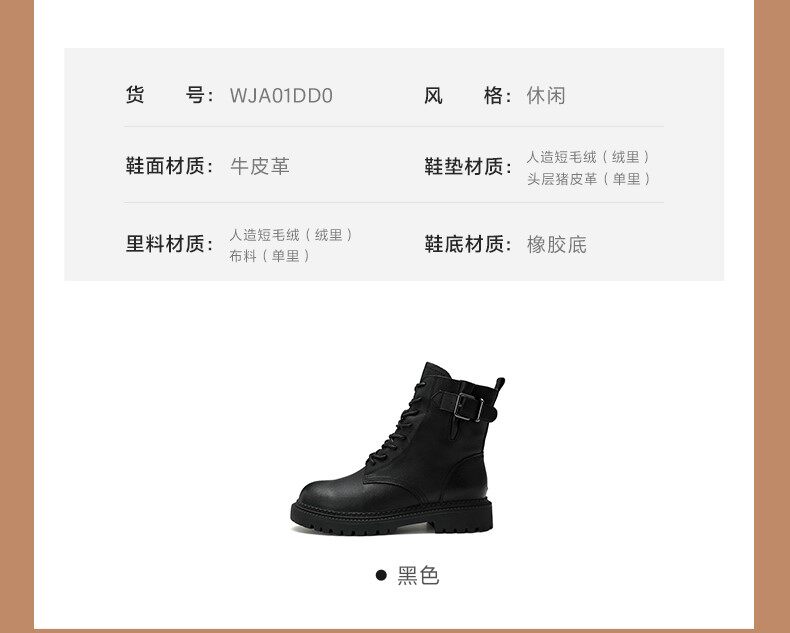Click the 鞋面材质 label
Viewport: 790px width, 633px height.
pyautogui.click(x=169, y=166)
